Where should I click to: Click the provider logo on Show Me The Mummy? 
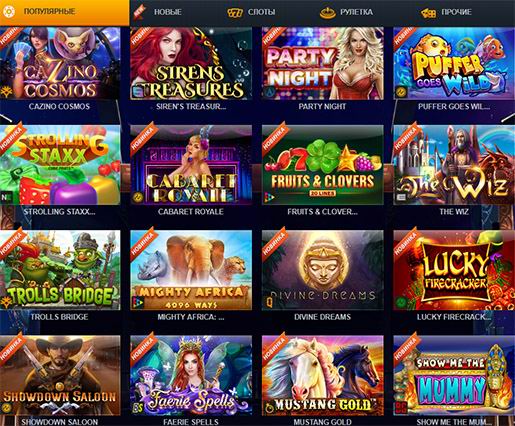click(401, 407)
